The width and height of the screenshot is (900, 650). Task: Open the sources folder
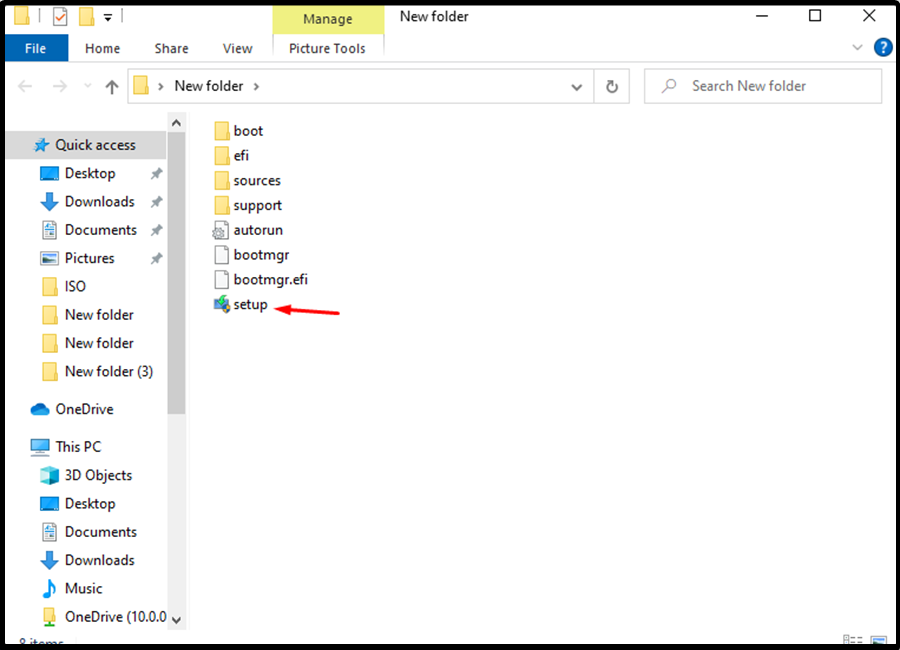click(257, 180)
